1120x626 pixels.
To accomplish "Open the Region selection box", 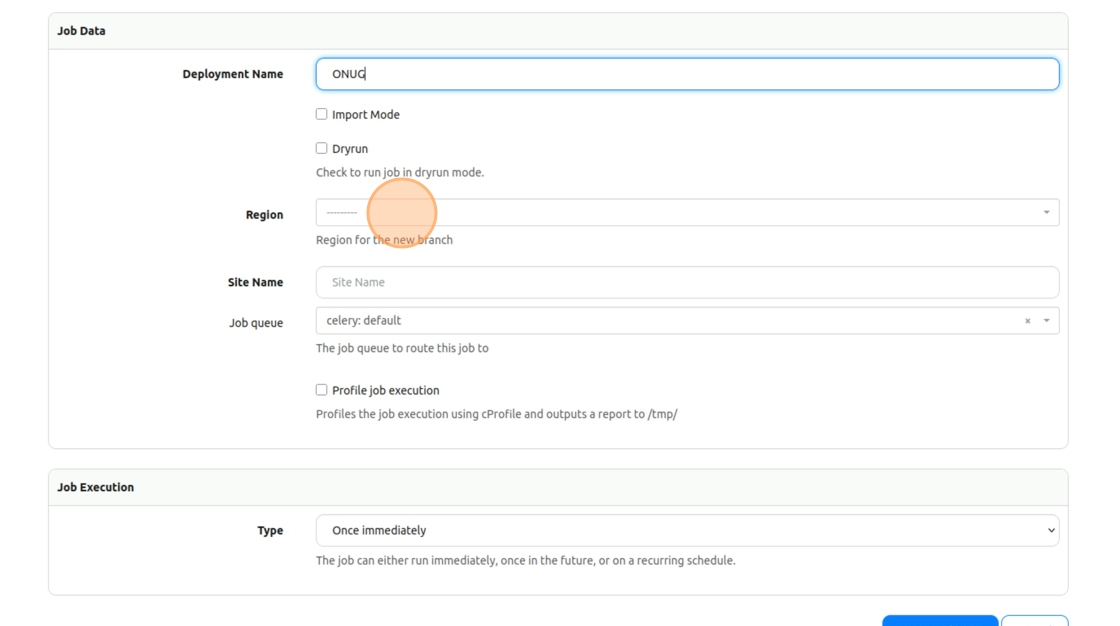I will 680,212.
